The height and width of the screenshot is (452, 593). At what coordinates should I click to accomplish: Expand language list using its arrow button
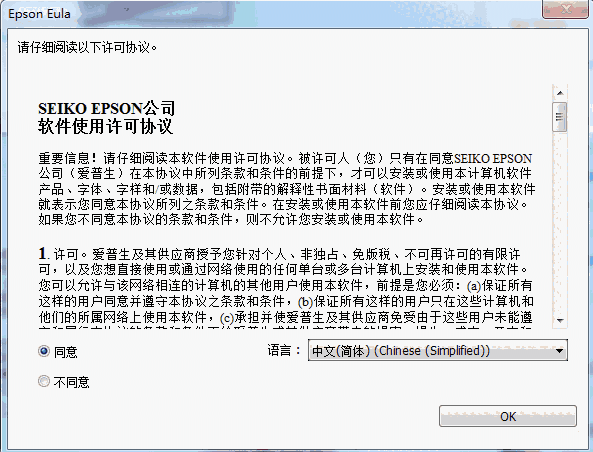point(559,351)
